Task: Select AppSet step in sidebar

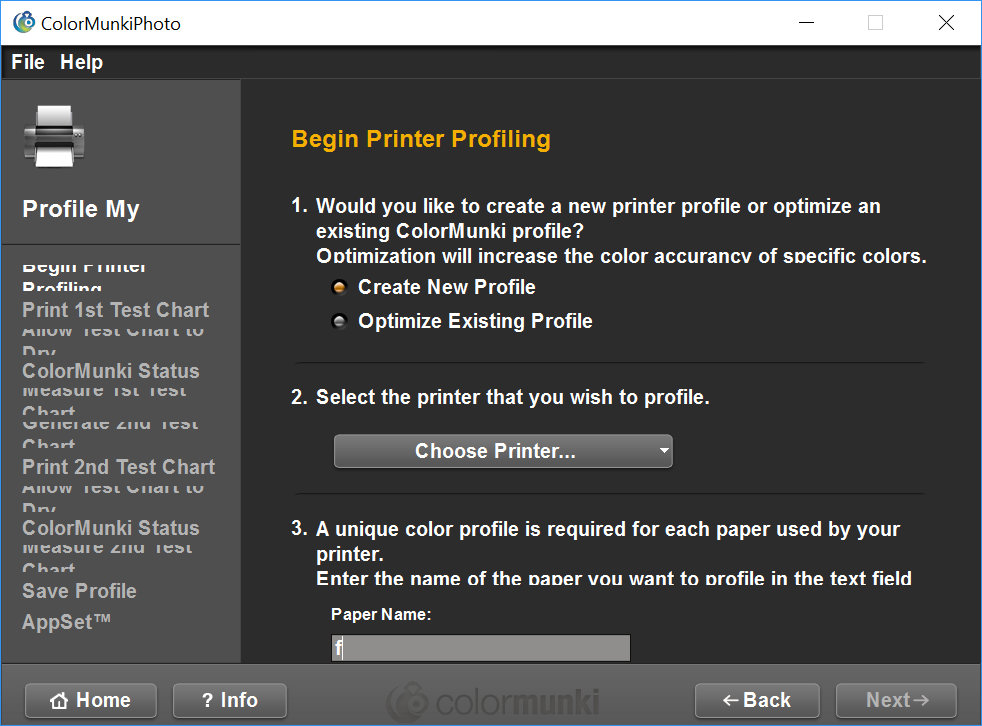Action: [66, 622]
